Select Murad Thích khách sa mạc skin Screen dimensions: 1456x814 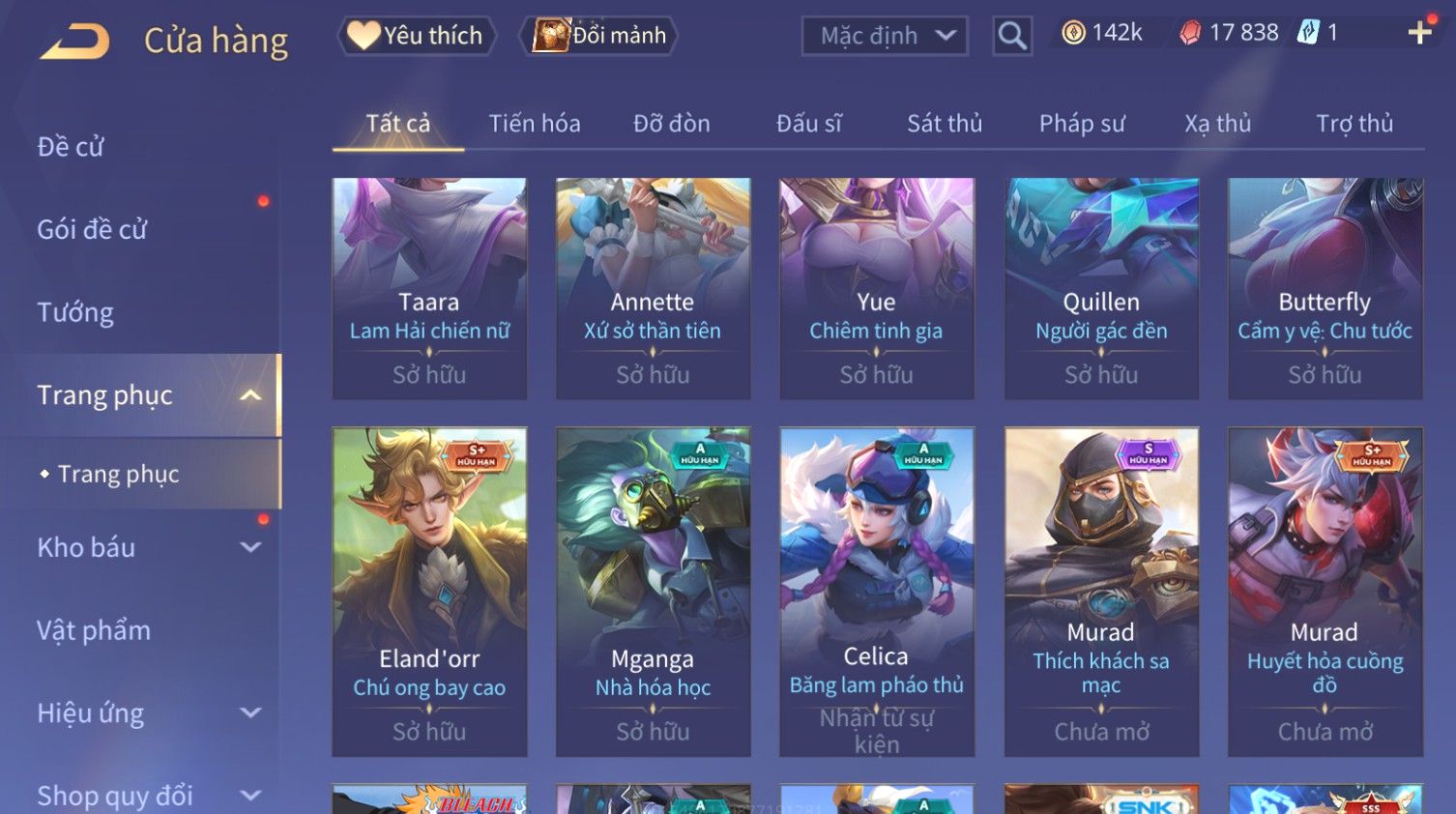1101,592
